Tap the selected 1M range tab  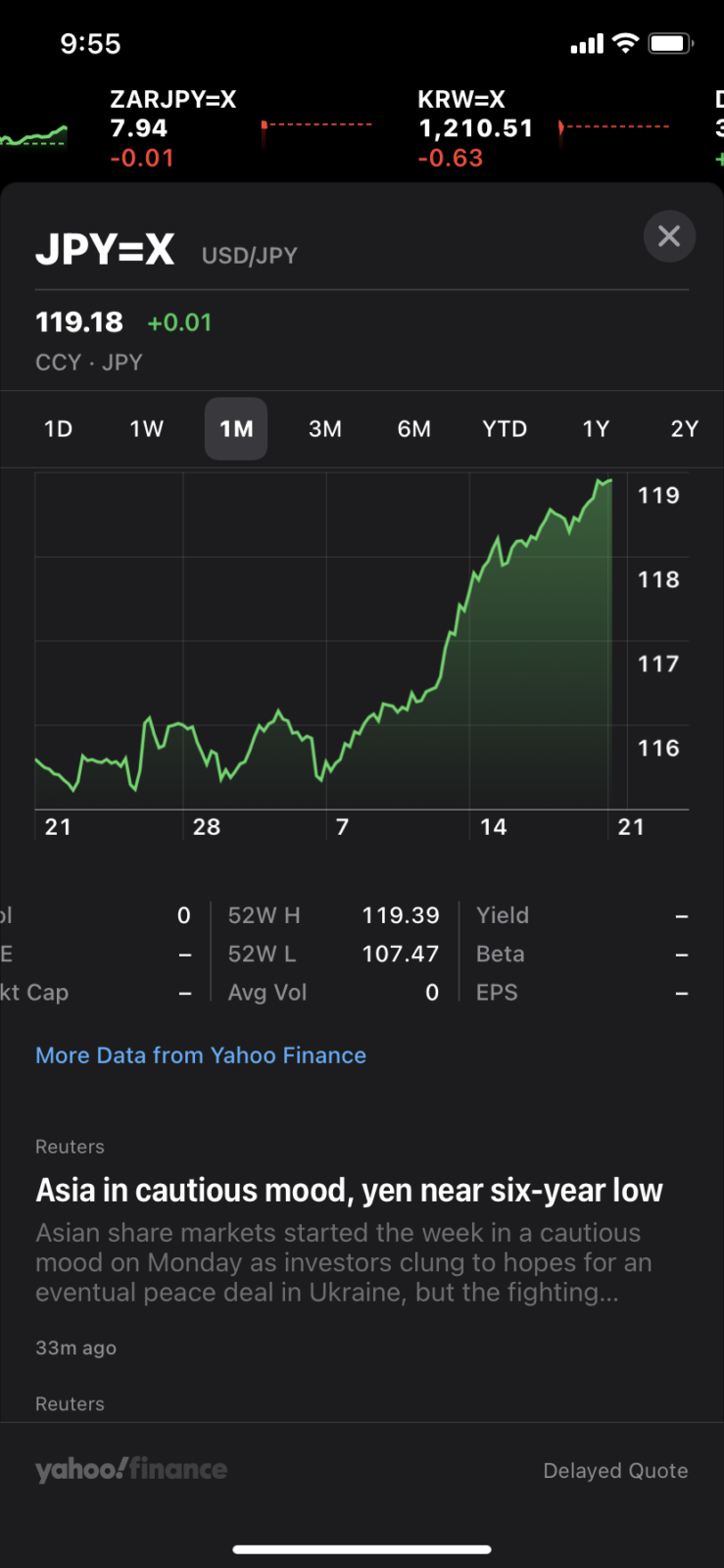[236, 429]
